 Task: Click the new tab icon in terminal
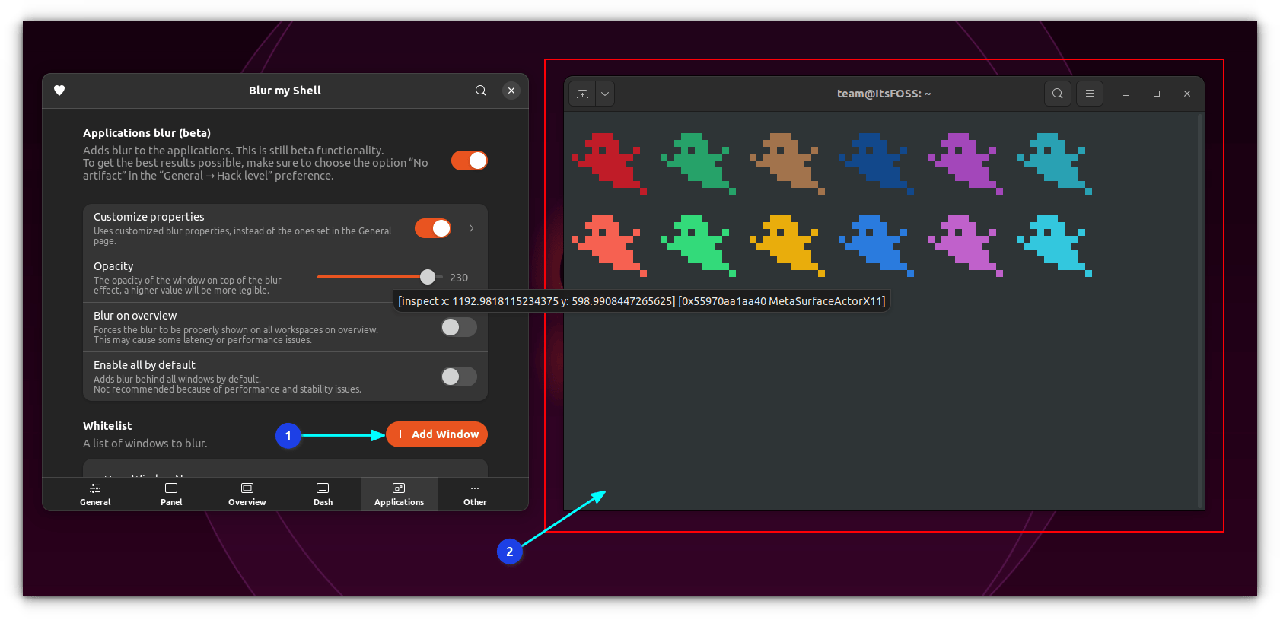(x=582, y=93)
